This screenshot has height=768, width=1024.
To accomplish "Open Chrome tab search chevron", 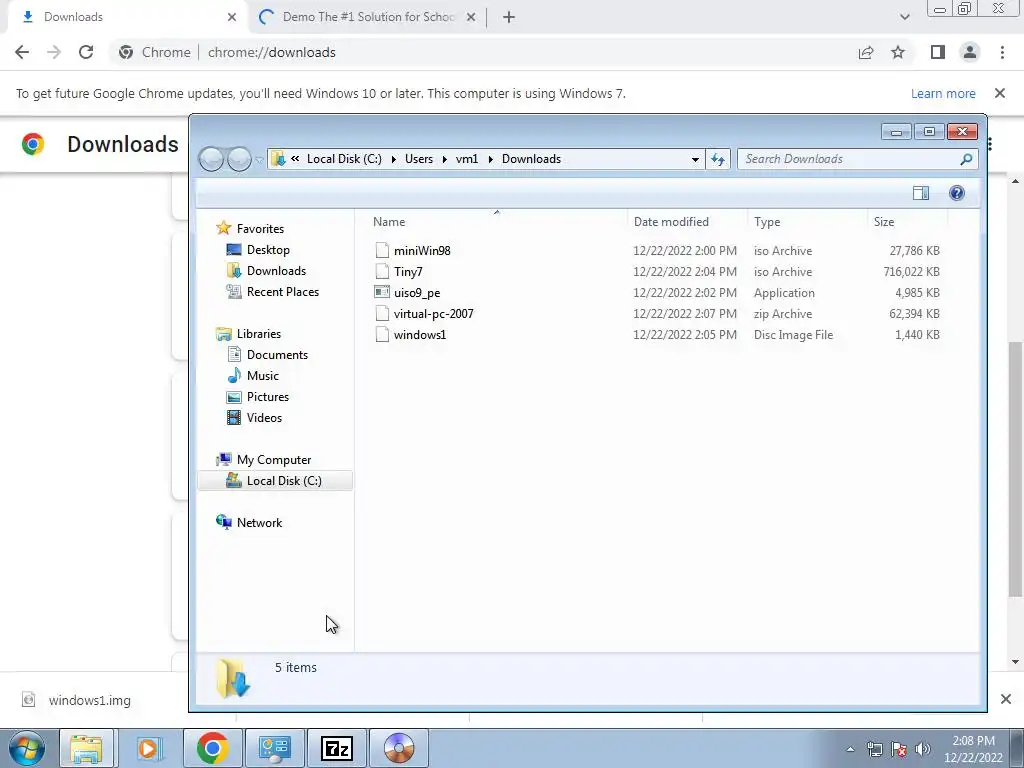I will pyautogui.click(x=904, y=17).
